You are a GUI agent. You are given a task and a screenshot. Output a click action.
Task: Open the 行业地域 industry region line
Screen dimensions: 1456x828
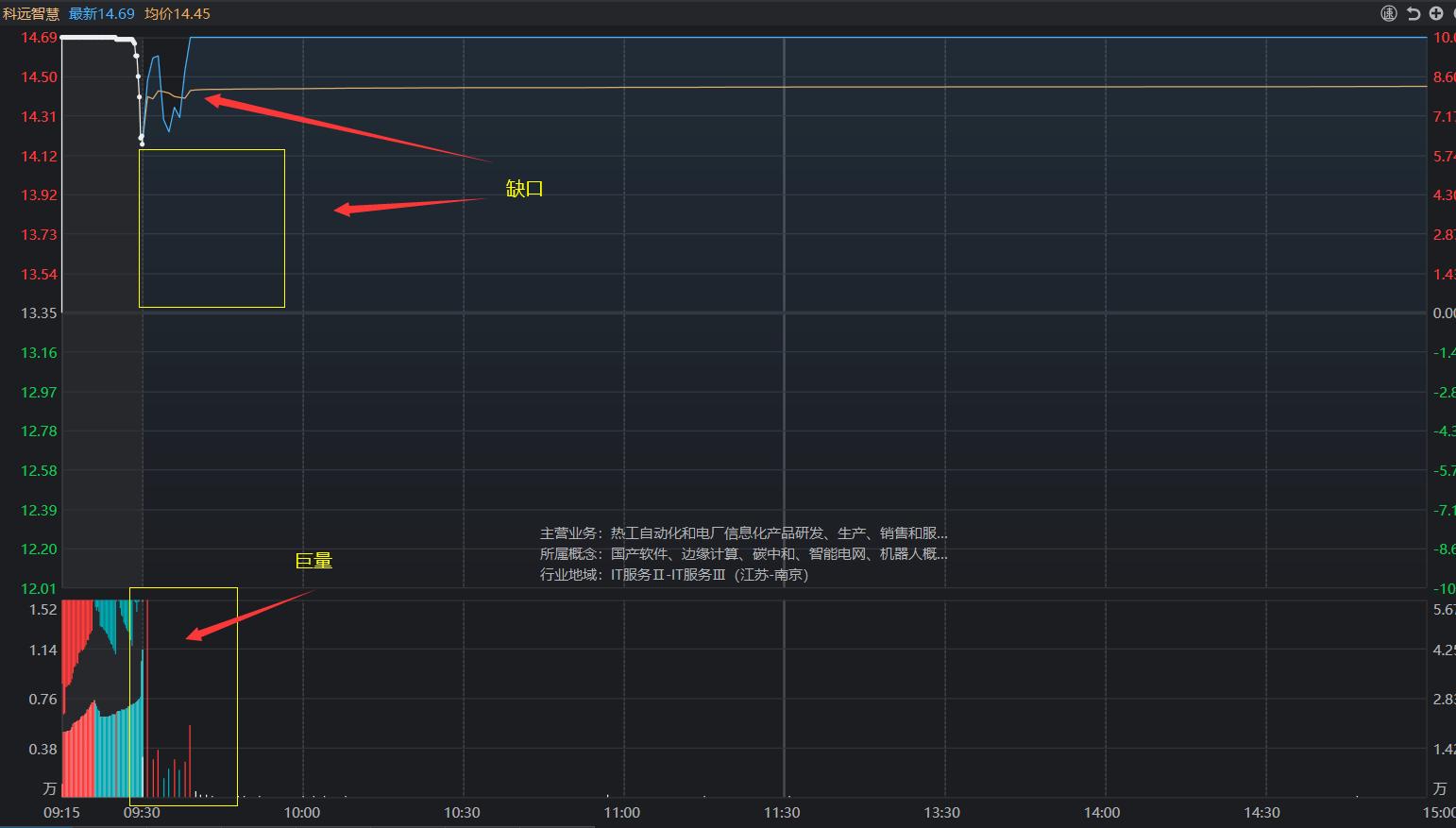[674, 575]
